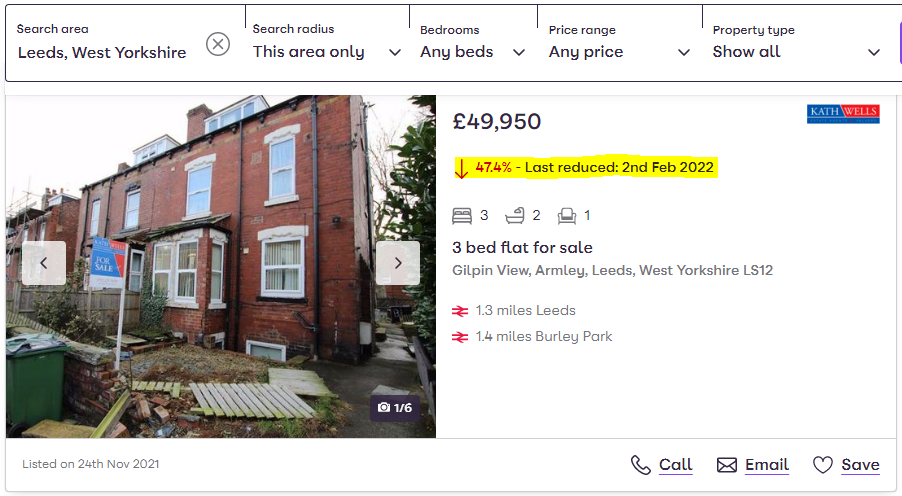The height and width of the screenshot is (496, 902).
Task: Open the 3 bed flat listing title
Action: [x=522, y=248]
